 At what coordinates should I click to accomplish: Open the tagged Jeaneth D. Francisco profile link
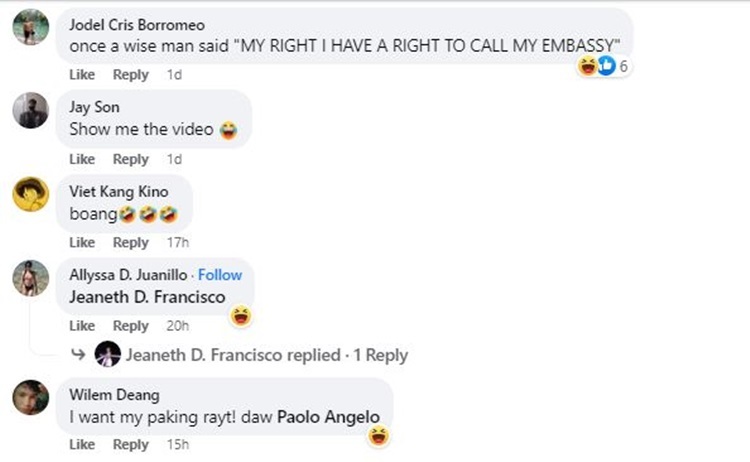(147, 297)
